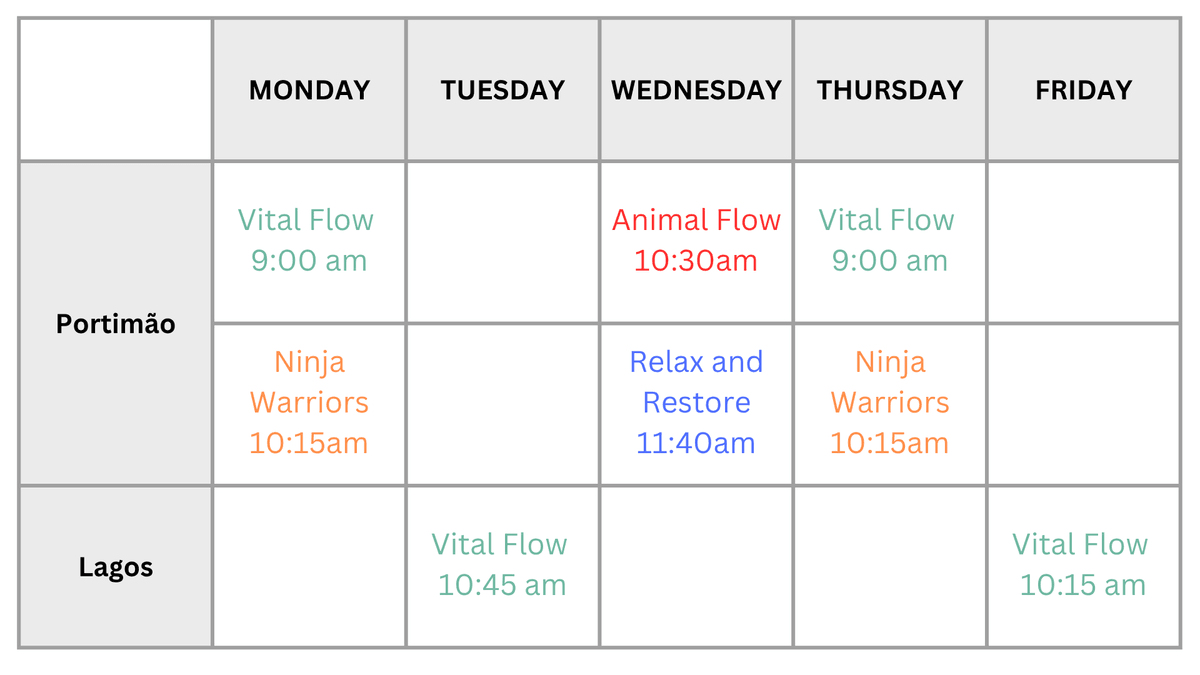Select the Portimão location row label
Viewport: 1200px width, 675px height.
115,324
